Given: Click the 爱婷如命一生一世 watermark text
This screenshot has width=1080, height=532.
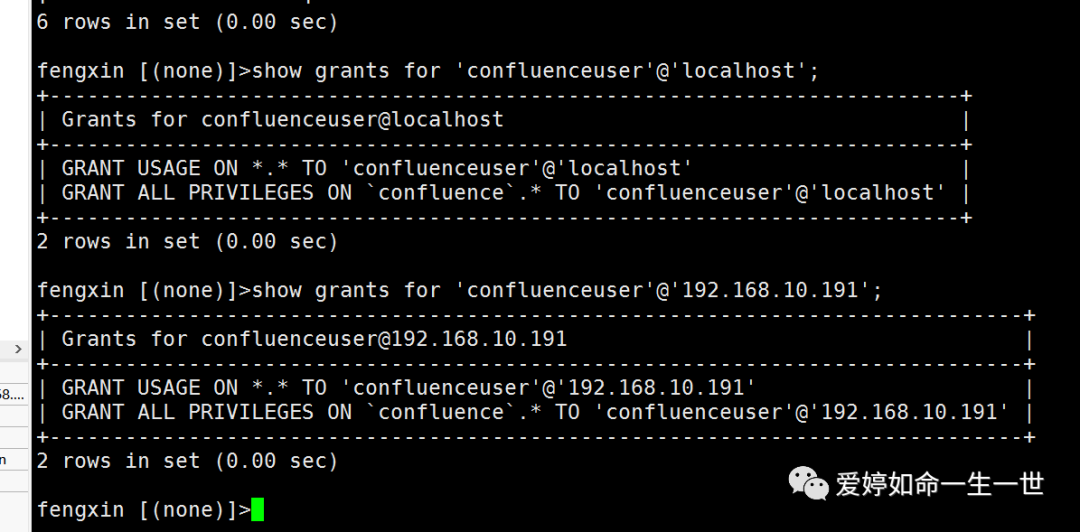Looking at the screenshot, I should 940,484.
